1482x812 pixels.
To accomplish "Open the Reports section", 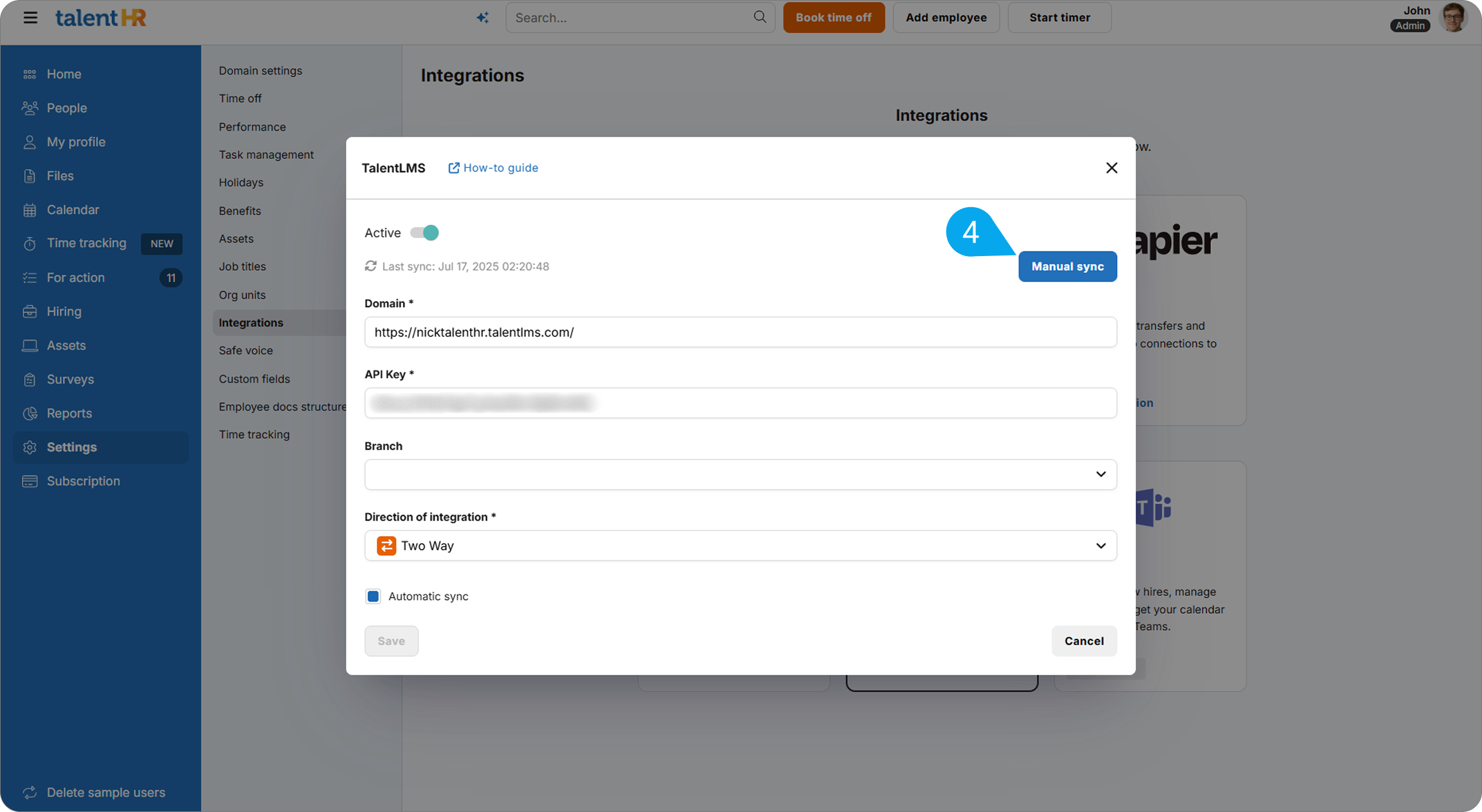I will [70, 413].
